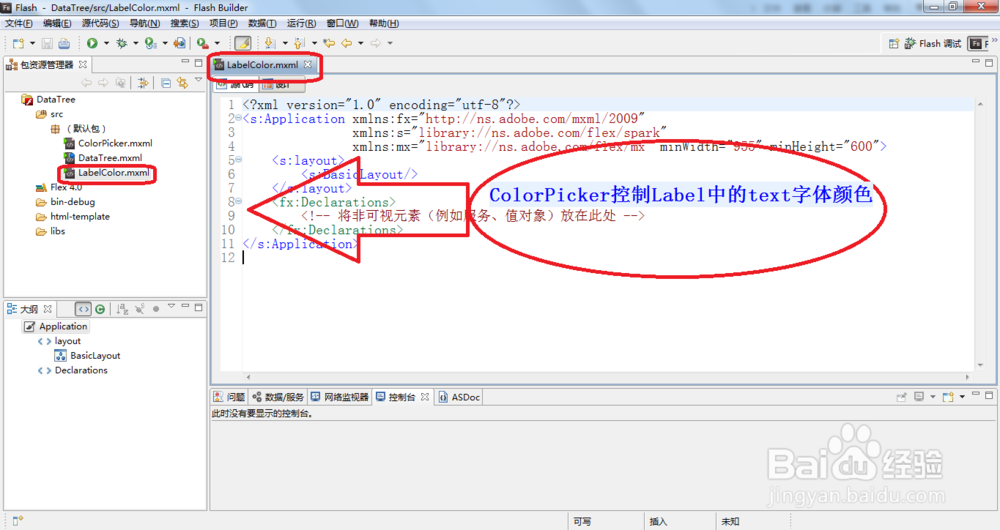Click the Last edit location icon
Screen dimensions: 1000x530
click(x=329, y=43)
